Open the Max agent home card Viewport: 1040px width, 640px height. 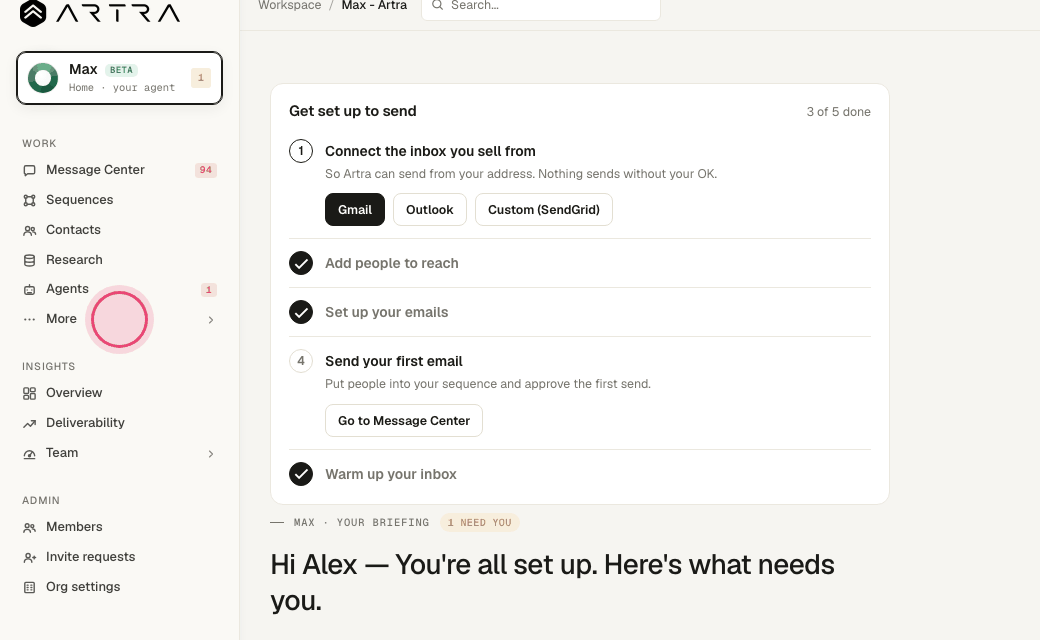tap(119, 78)
